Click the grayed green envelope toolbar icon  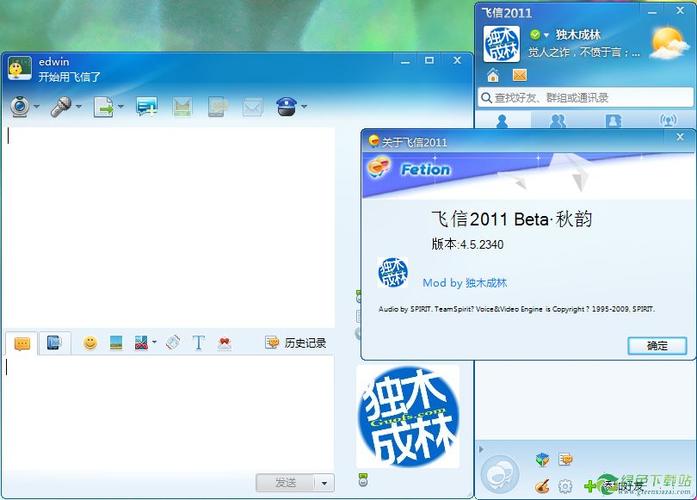click(182, 107)
